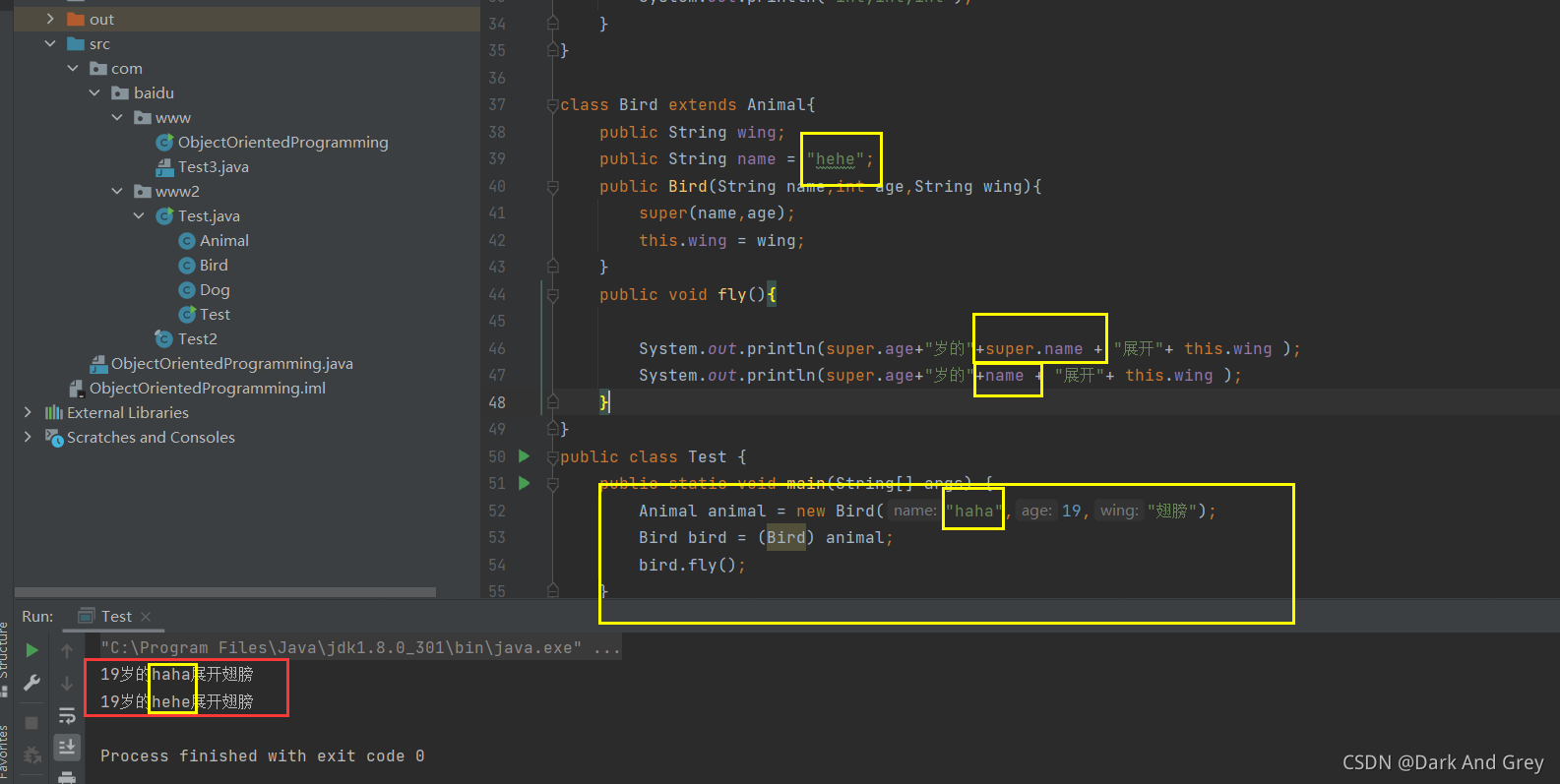The width and height of the screenshot is (1560, 784).
Task: Go up the stack trace arrow
Action: pos(67,650)
